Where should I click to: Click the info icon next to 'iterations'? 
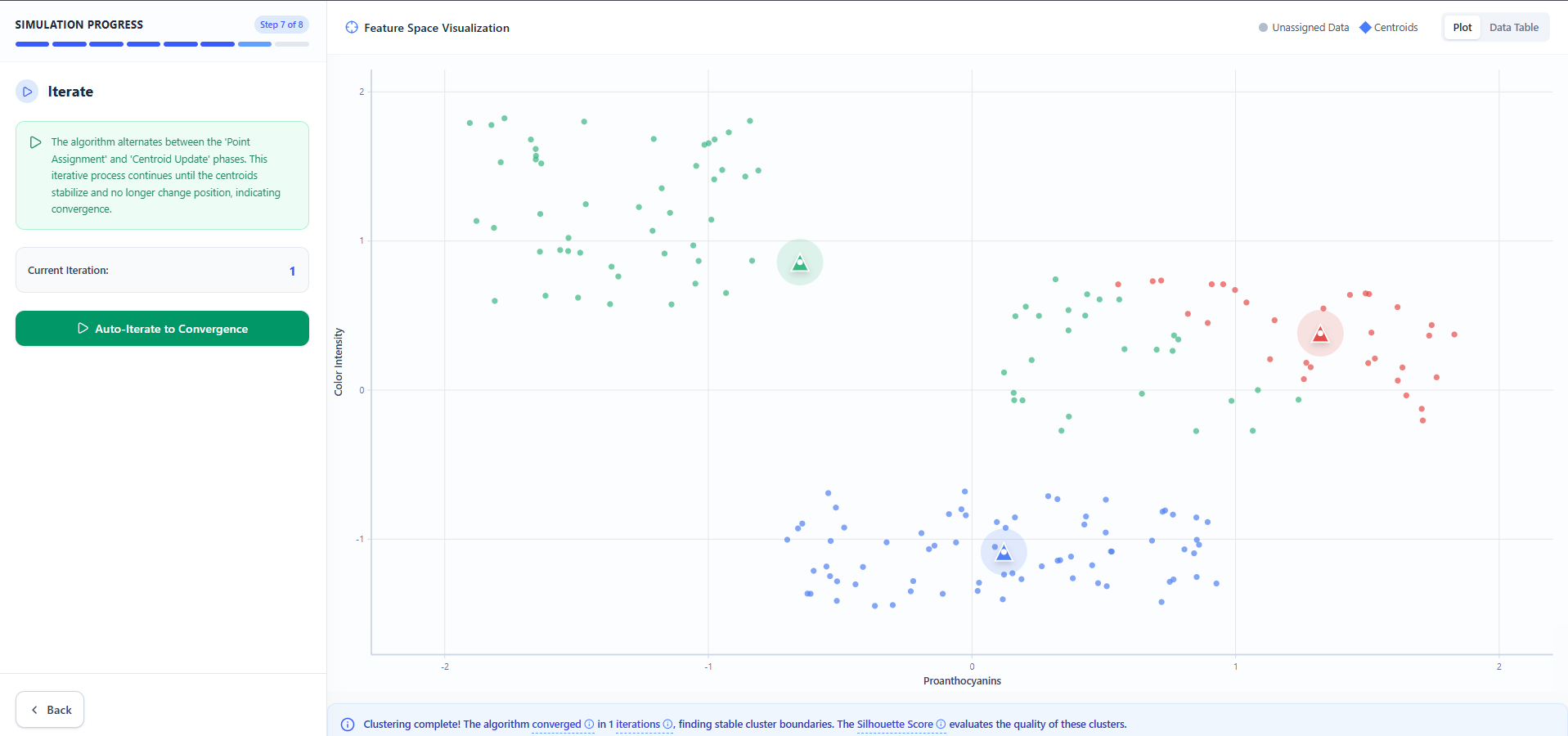tap(667, 725)
